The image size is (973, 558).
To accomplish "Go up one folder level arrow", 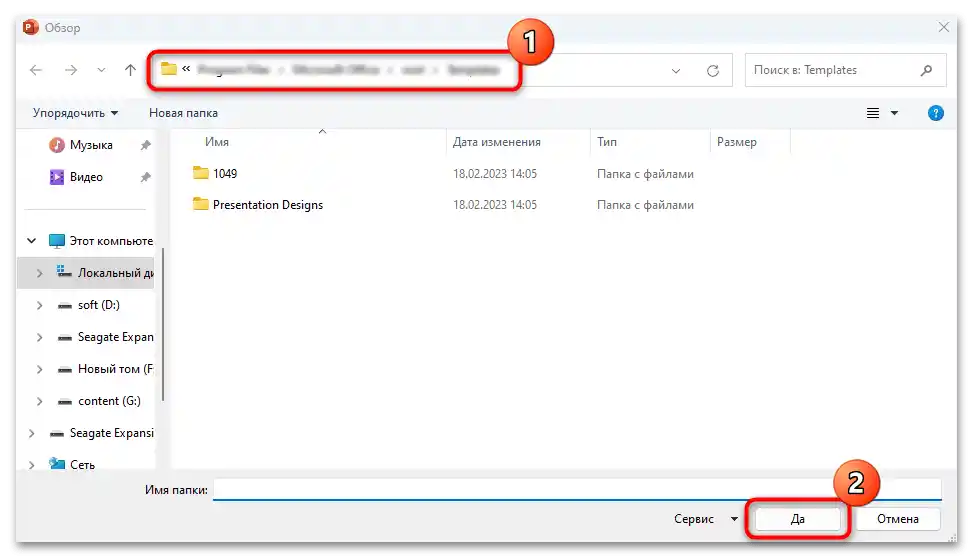I will click(x=130, y=70).
